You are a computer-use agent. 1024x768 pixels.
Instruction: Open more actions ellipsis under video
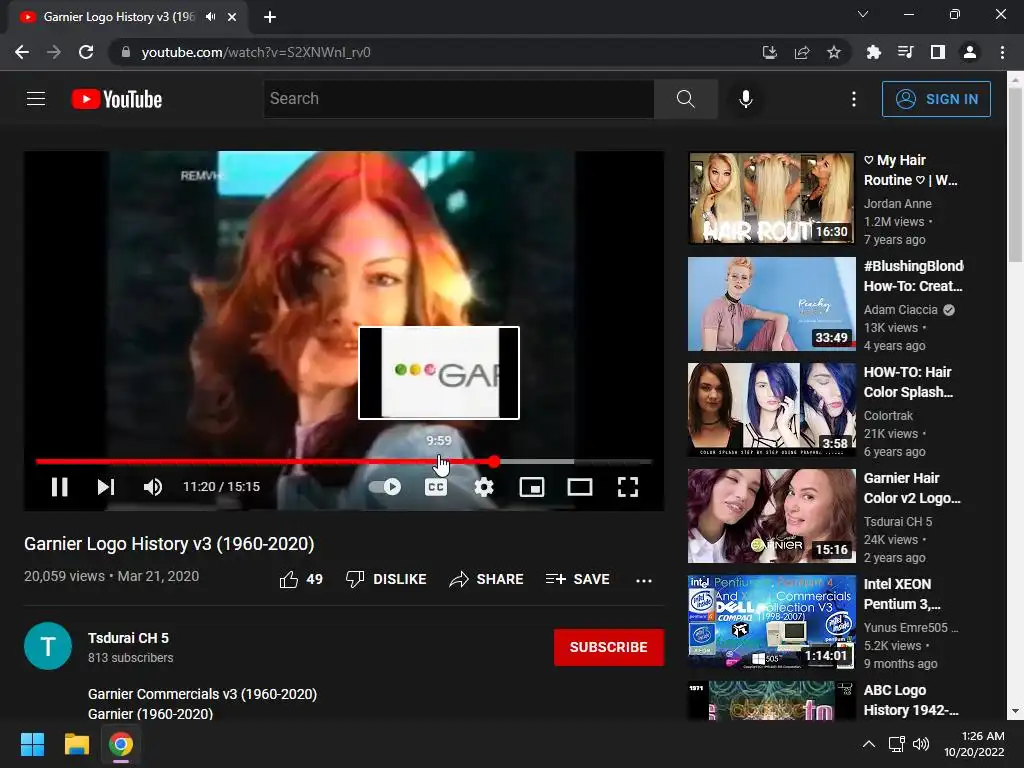pos(644,580)
